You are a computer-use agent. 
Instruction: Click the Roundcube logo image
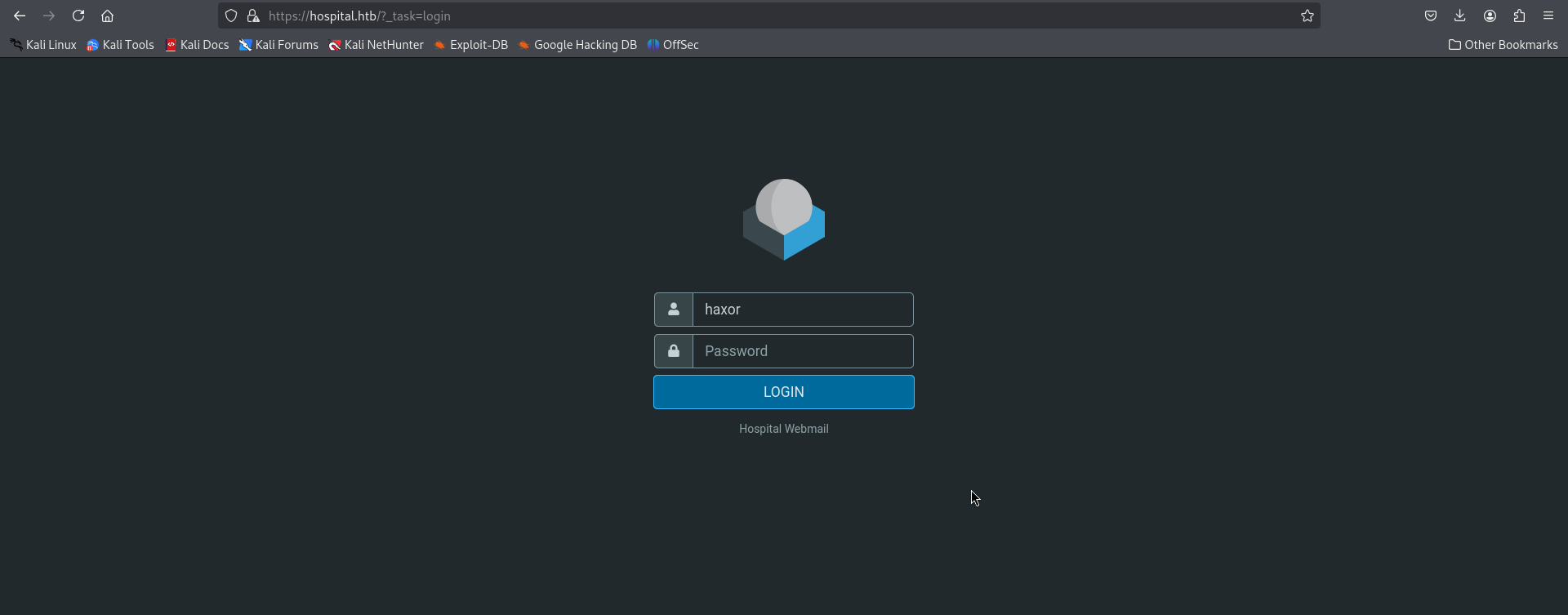coord(784,220)
